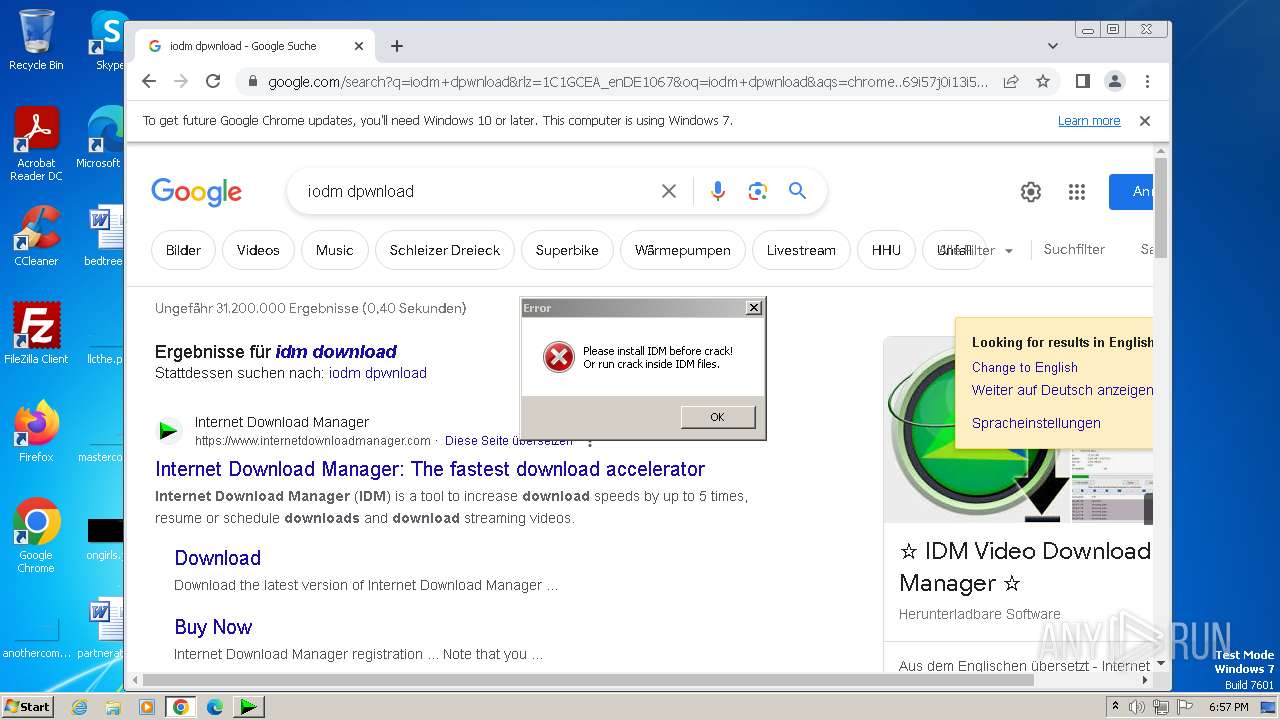Open Chrome side panel
This screenshot has height=720, width=1280.
[x=1082, y=81]
